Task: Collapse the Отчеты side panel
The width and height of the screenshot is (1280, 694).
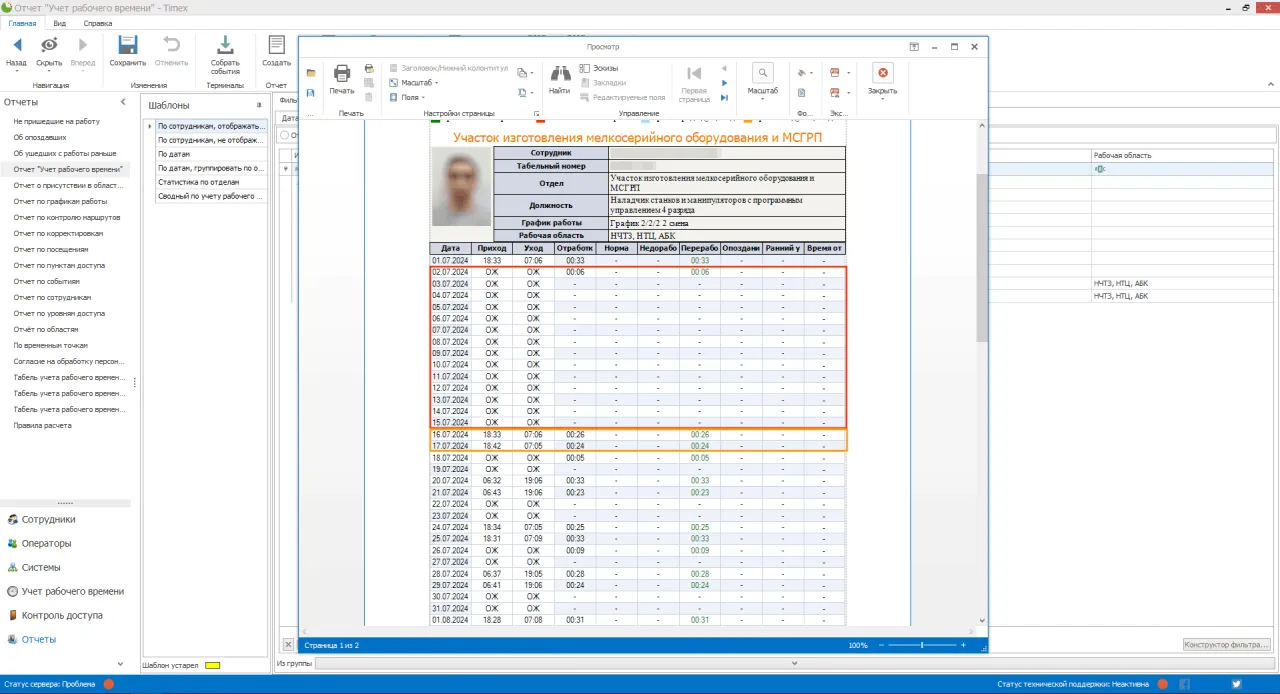Action: click(x=123, y=102)
